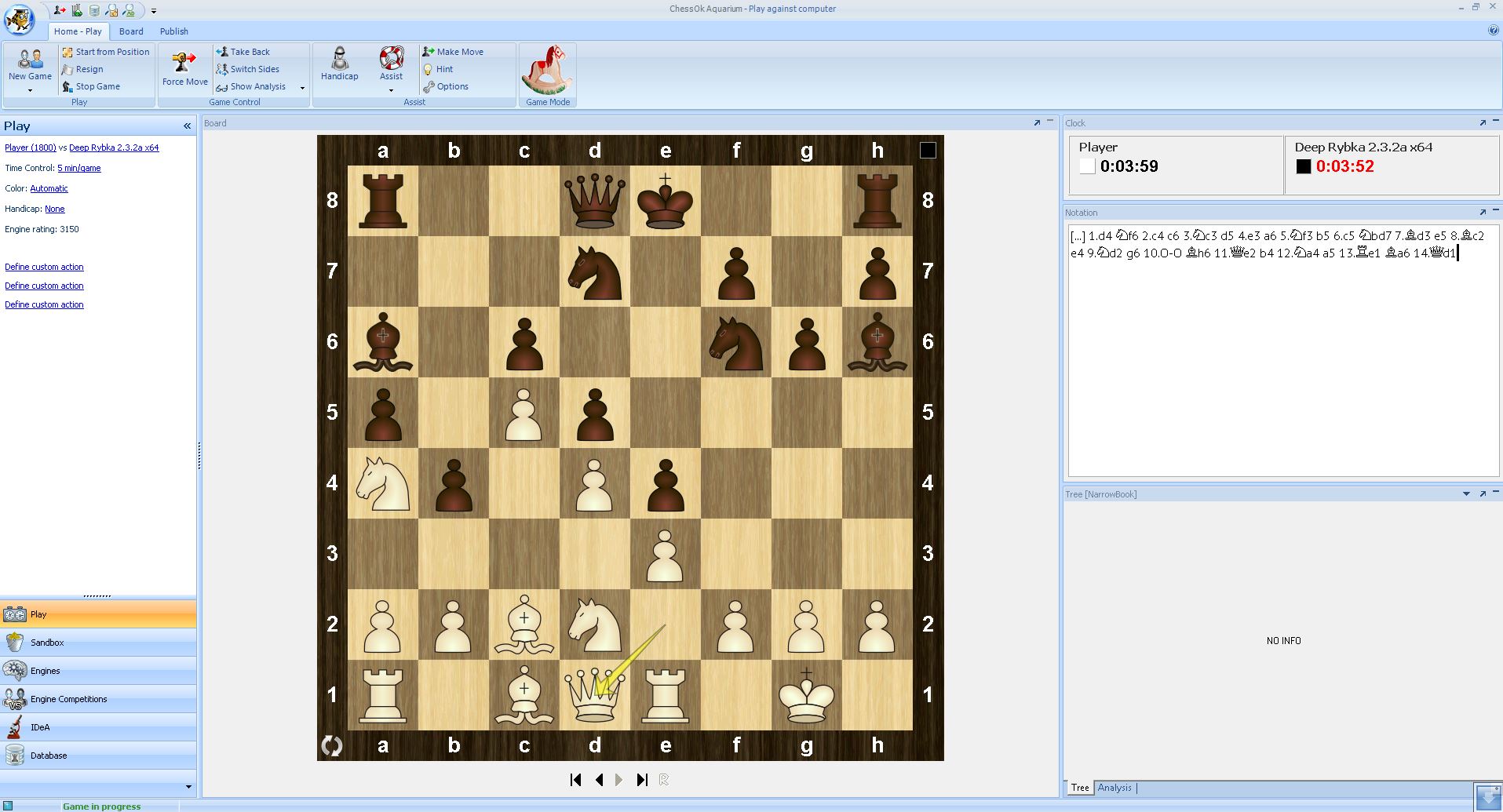Expand the Assist dropdown arrow

click(391, 91)
